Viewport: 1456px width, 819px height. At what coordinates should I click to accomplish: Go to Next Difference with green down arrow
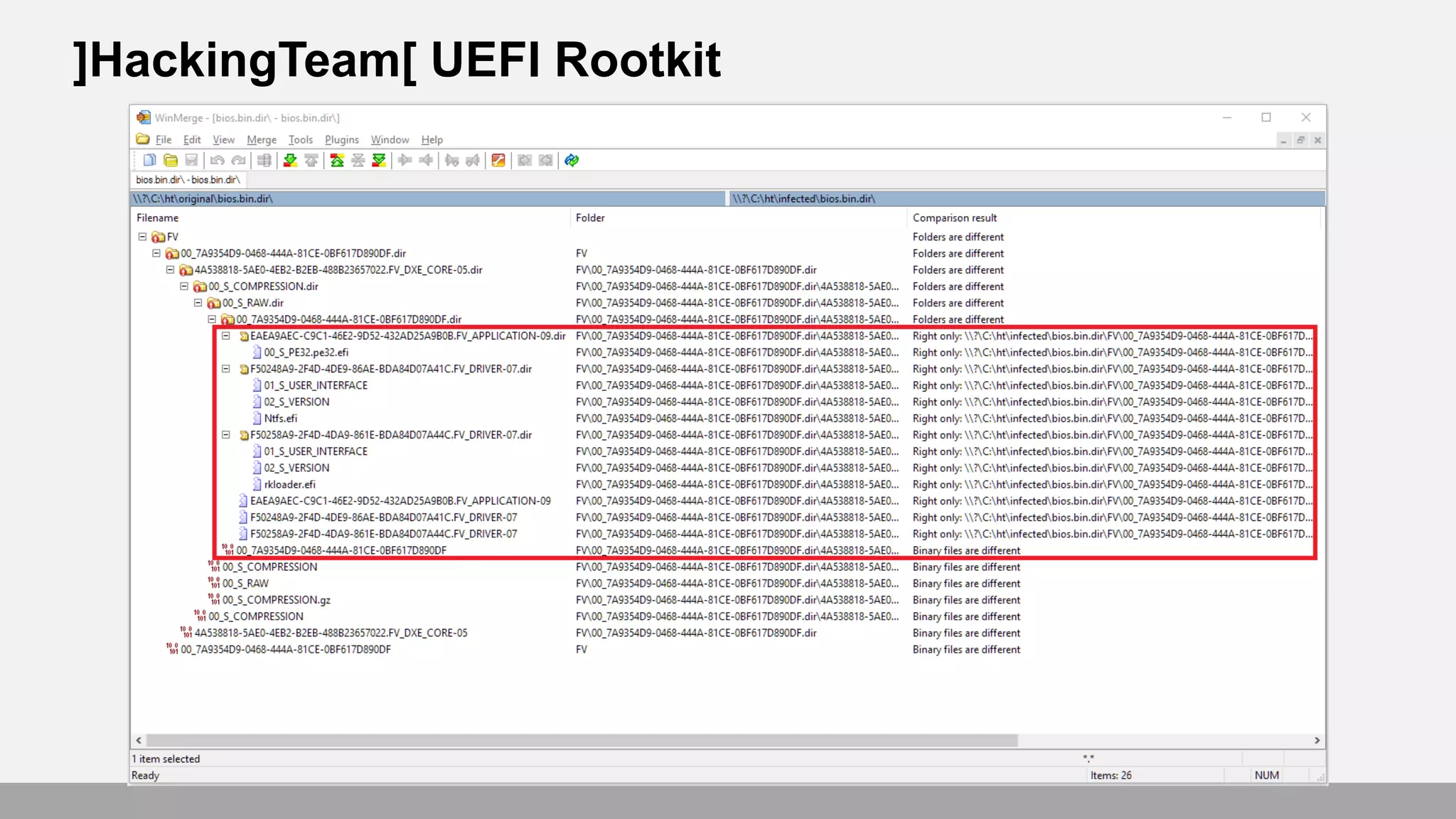click(290, 161)
